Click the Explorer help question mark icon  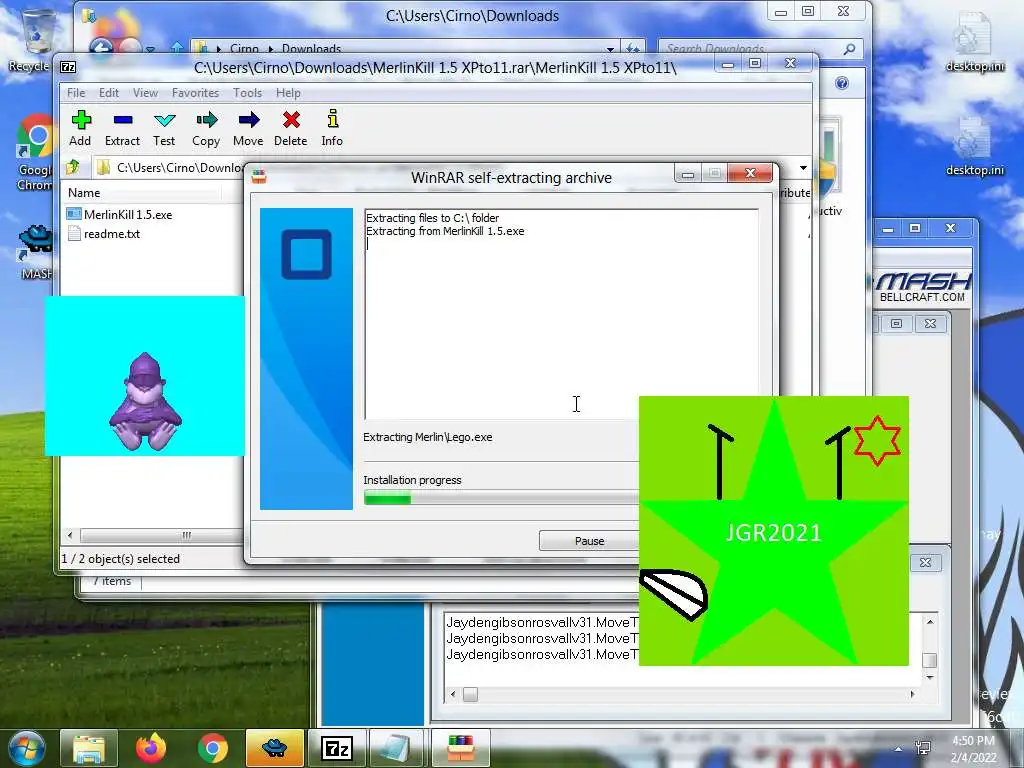click(x=842, y=83)
